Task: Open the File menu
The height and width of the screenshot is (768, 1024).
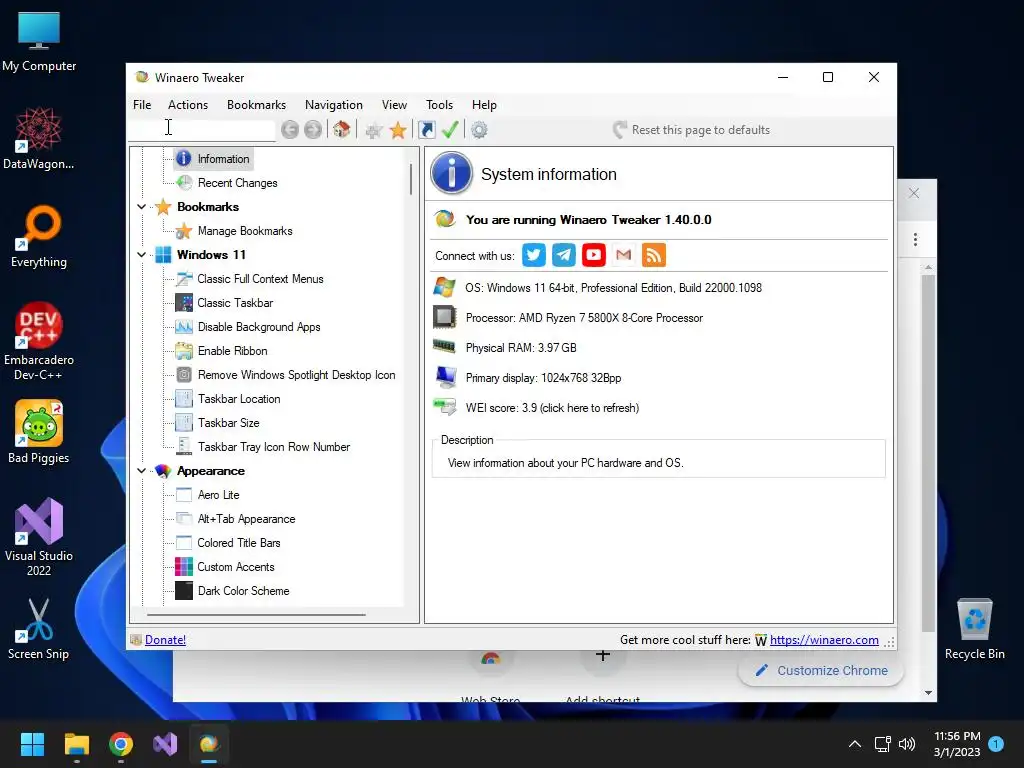Action: [x=142, y=104]
